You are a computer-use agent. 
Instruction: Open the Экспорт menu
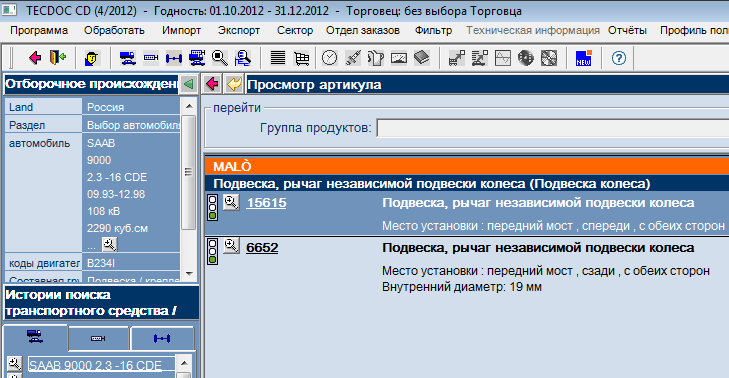239,30
